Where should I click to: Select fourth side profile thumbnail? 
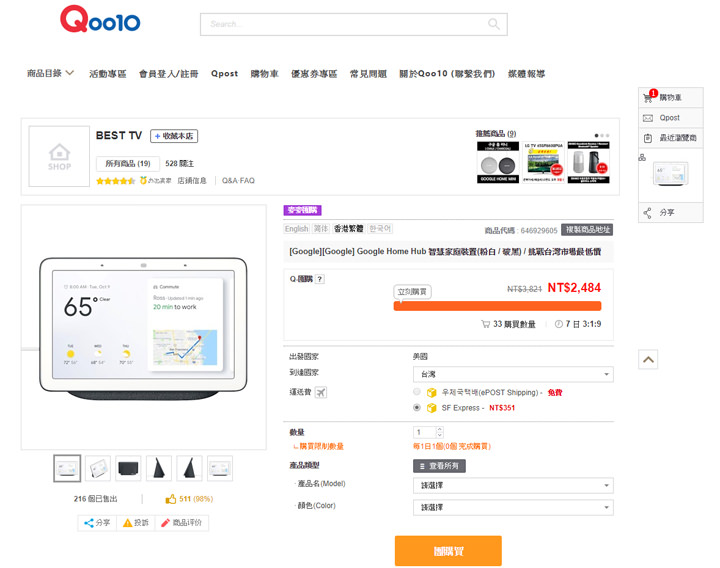click(159, 468)
